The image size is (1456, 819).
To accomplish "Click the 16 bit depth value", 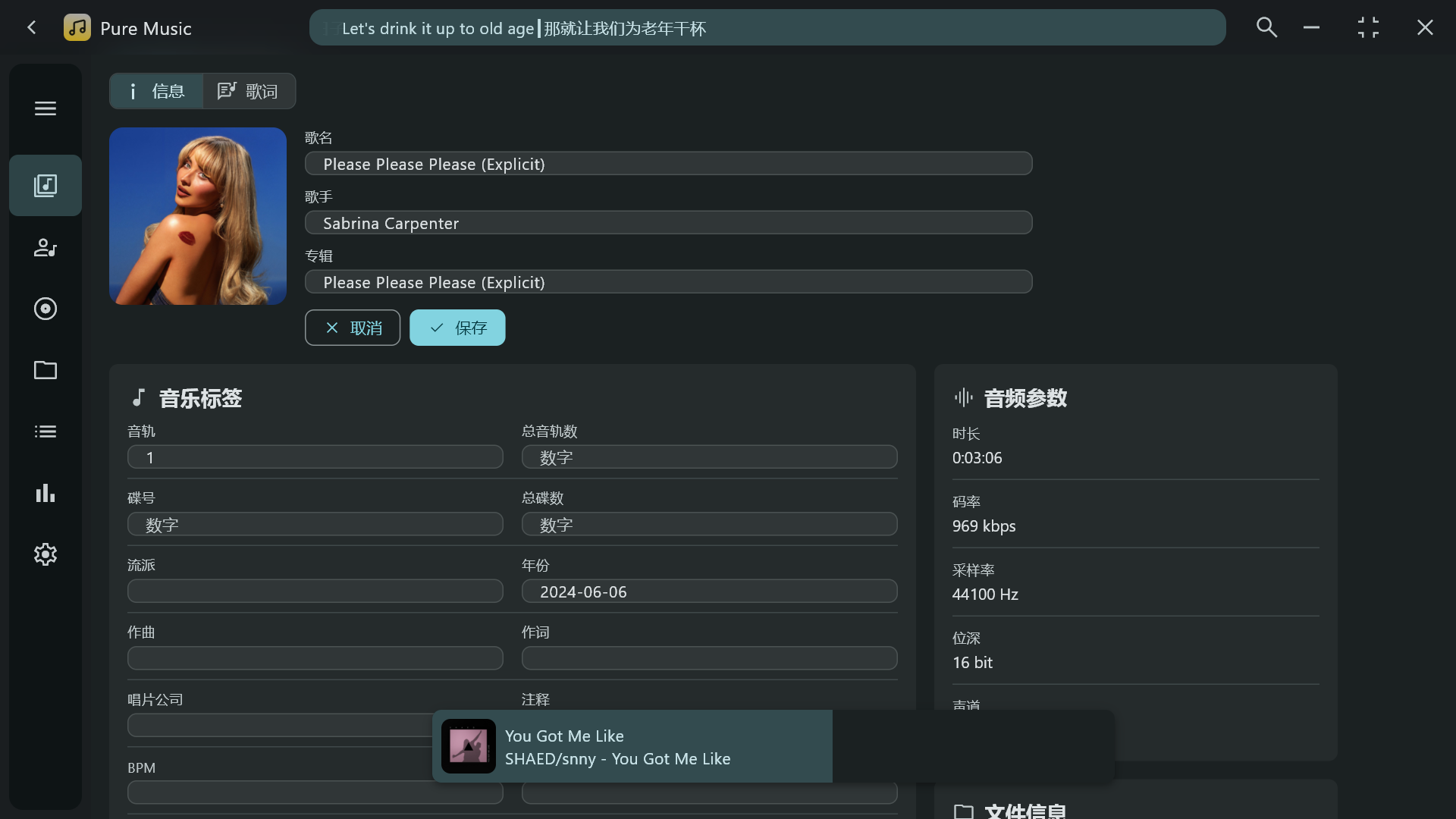I will tap(972, 663).
